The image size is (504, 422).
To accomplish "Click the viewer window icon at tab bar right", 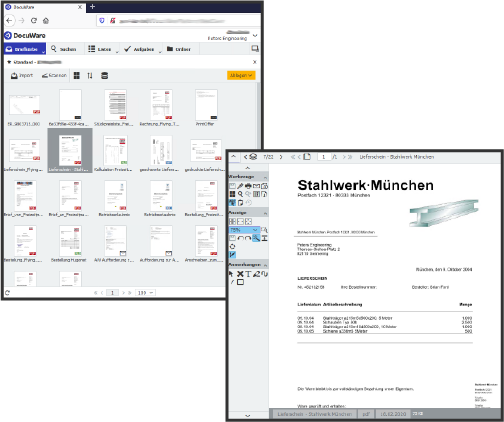I will [x=255, y=49].
